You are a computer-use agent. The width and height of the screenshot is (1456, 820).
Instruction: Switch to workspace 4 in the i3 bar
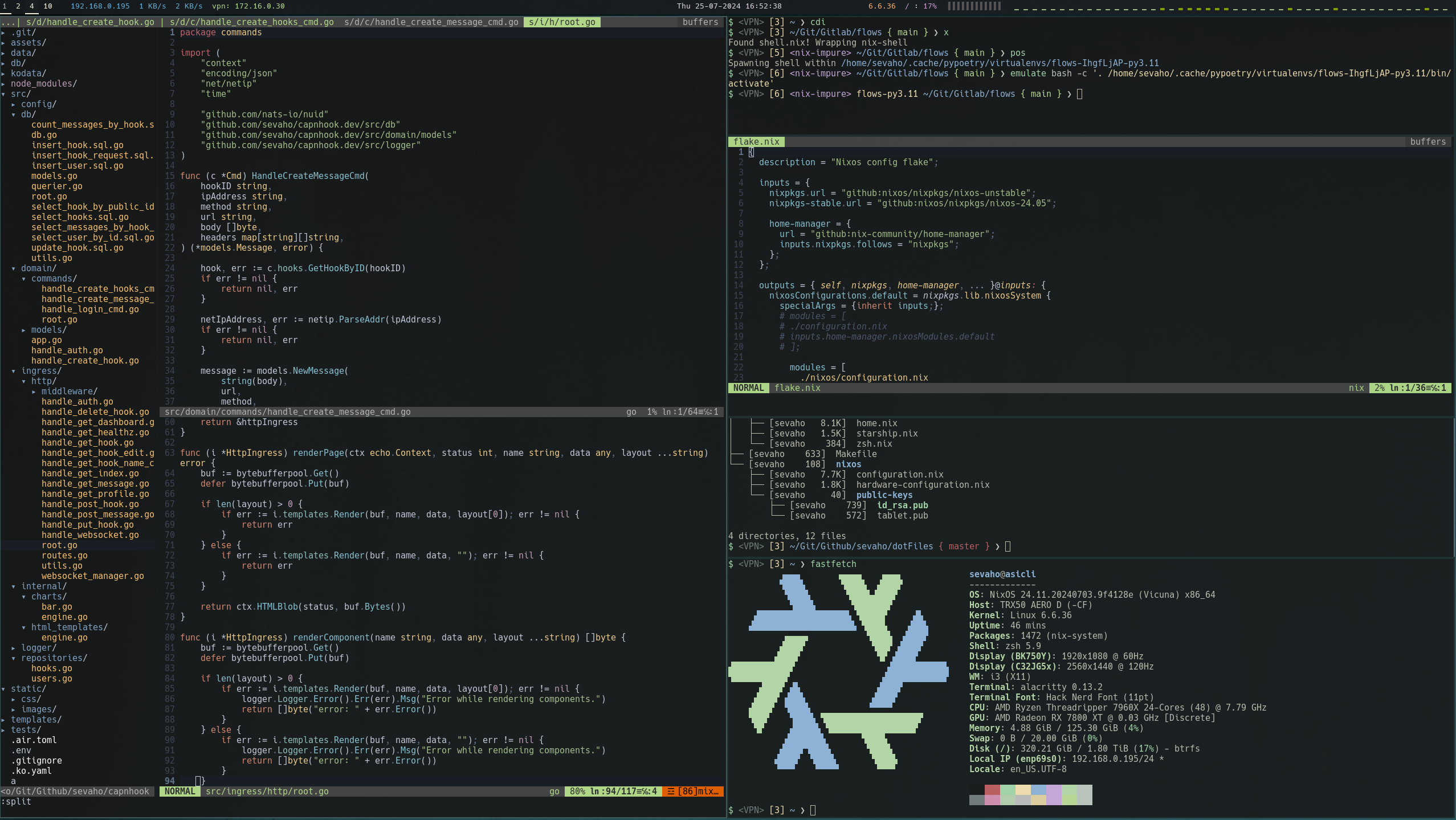pyautogui.click(x=31, y=6)
